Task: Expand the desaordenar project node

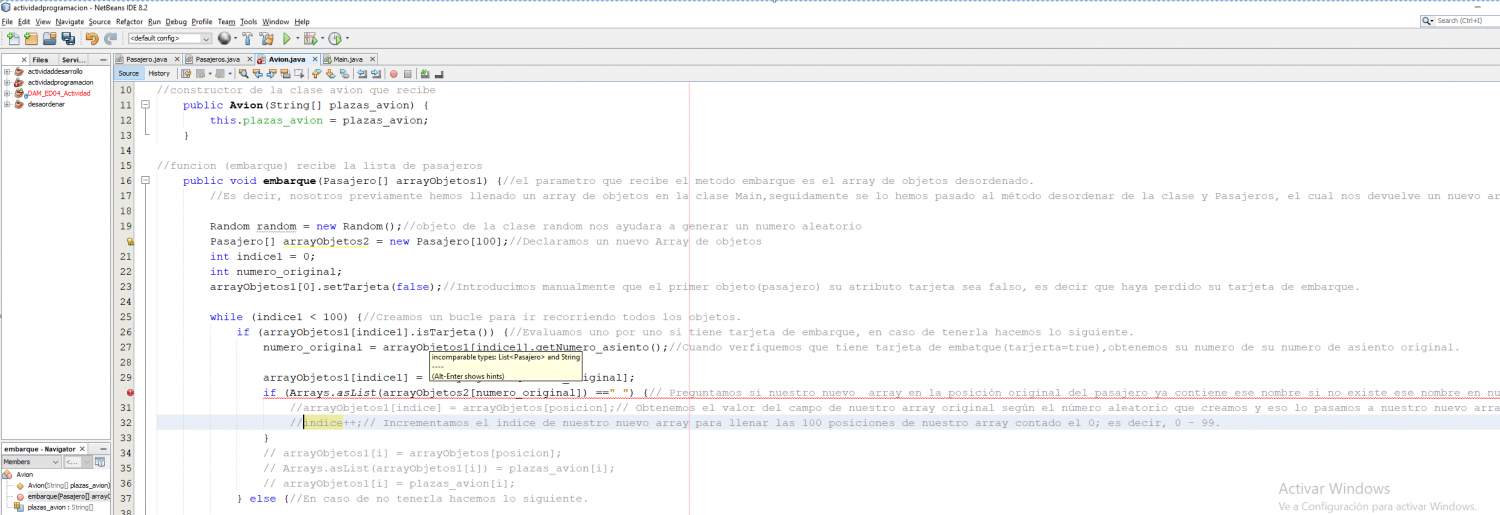Action: (x=7, y=104)
